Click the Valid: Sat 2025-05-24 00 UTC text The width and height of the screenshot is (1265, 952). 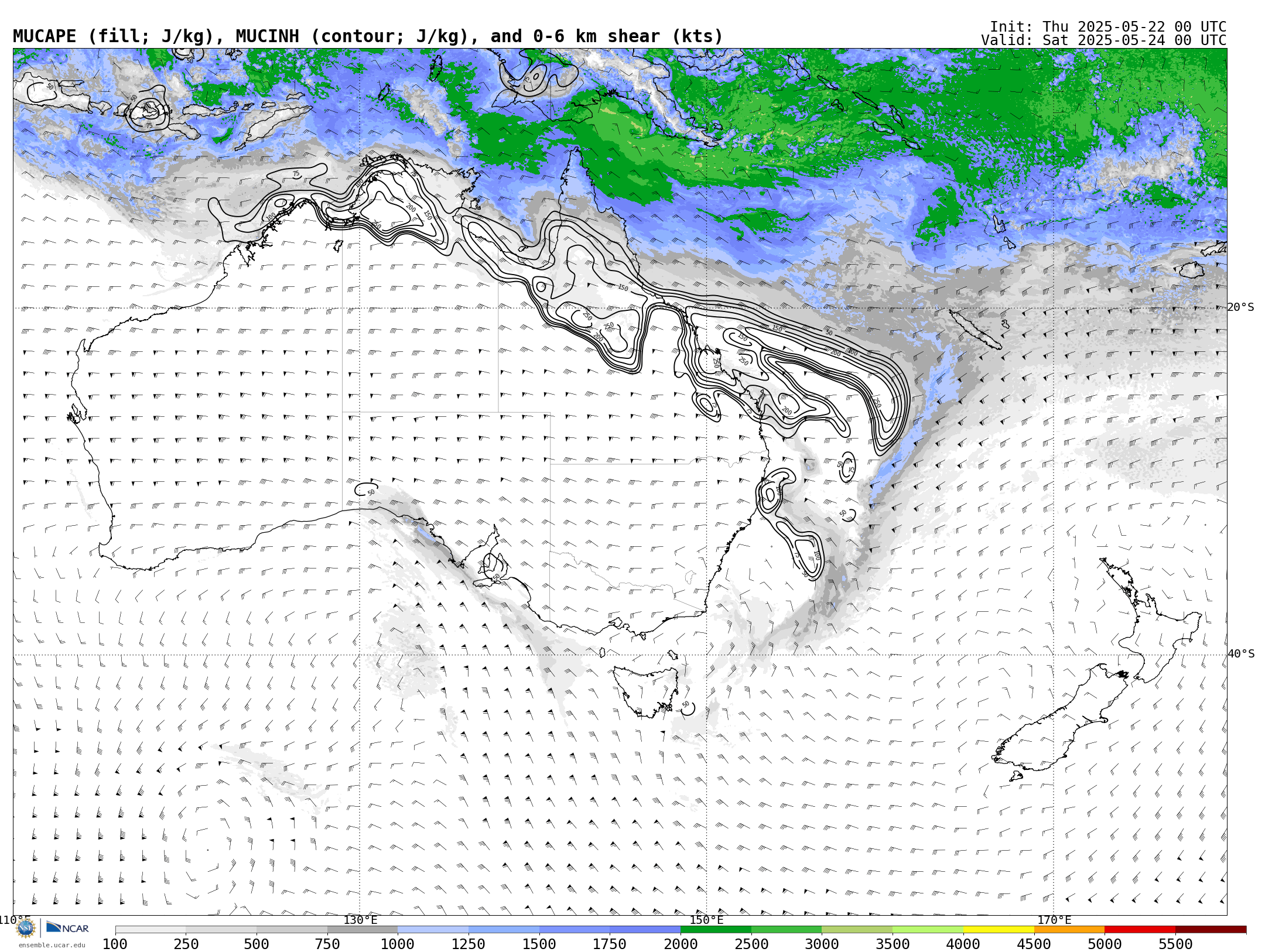coord(1104,40)
